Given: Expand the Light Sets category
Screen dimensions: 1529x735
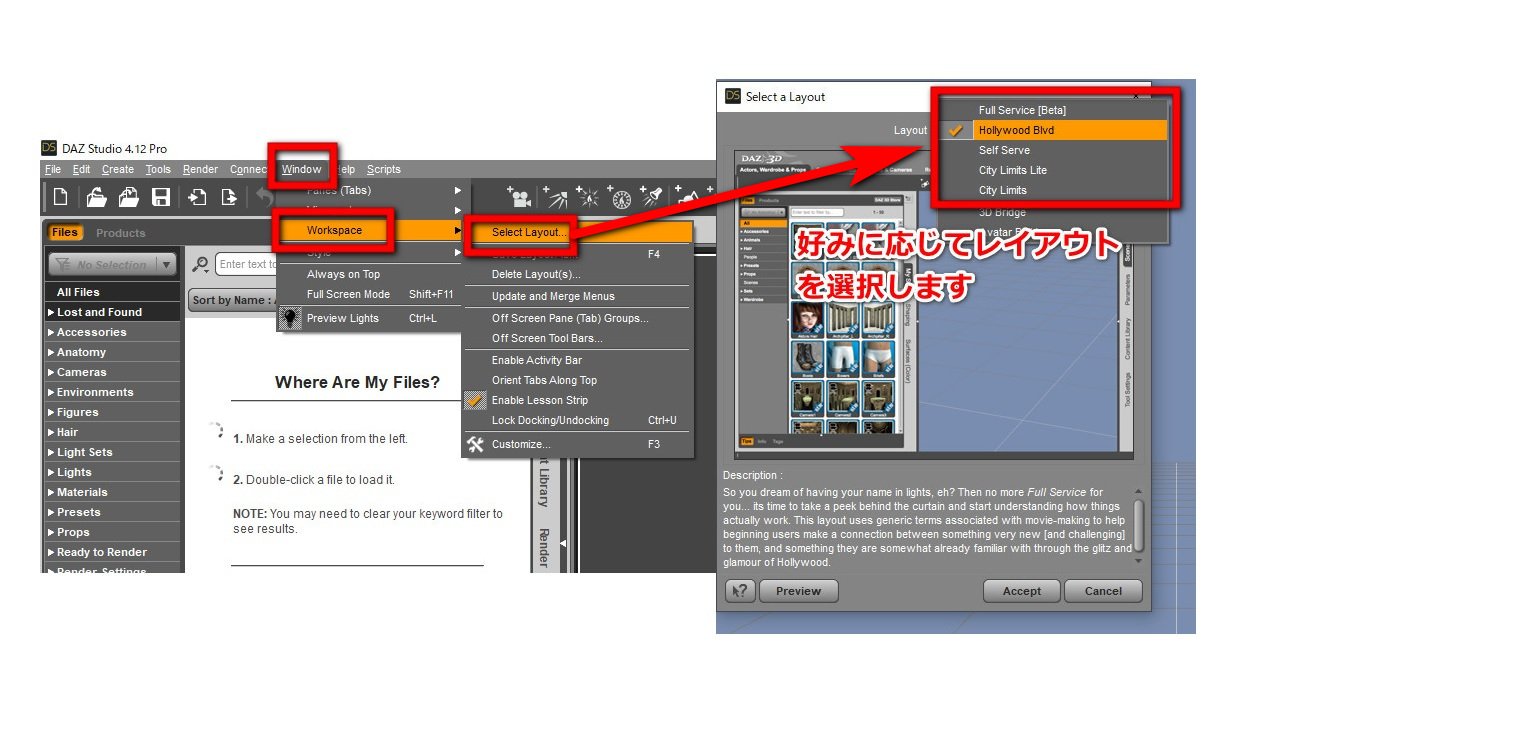Looking at the screenshot, I should coord(85,451).
